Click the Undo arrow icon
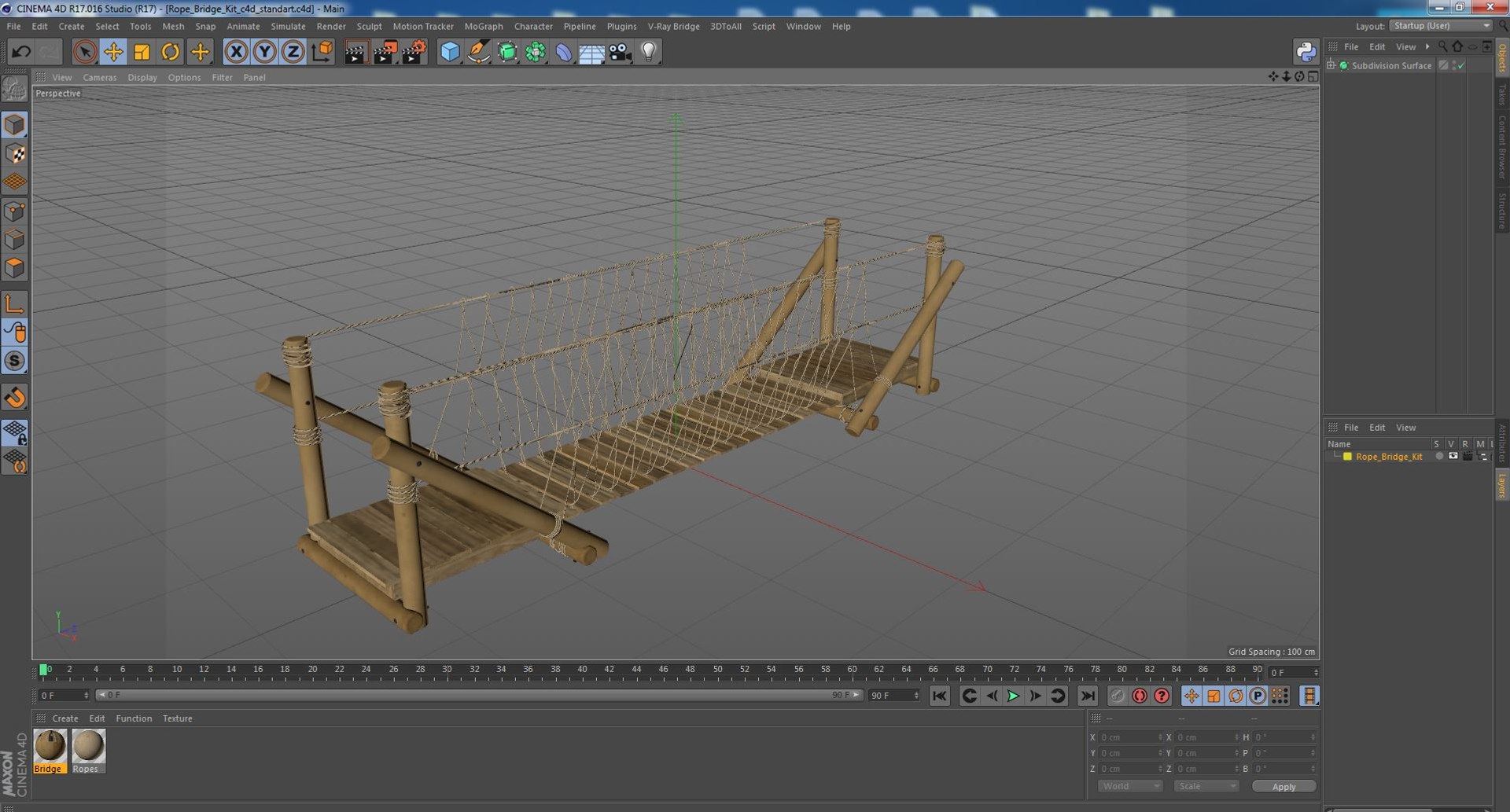 click(21, 52)
